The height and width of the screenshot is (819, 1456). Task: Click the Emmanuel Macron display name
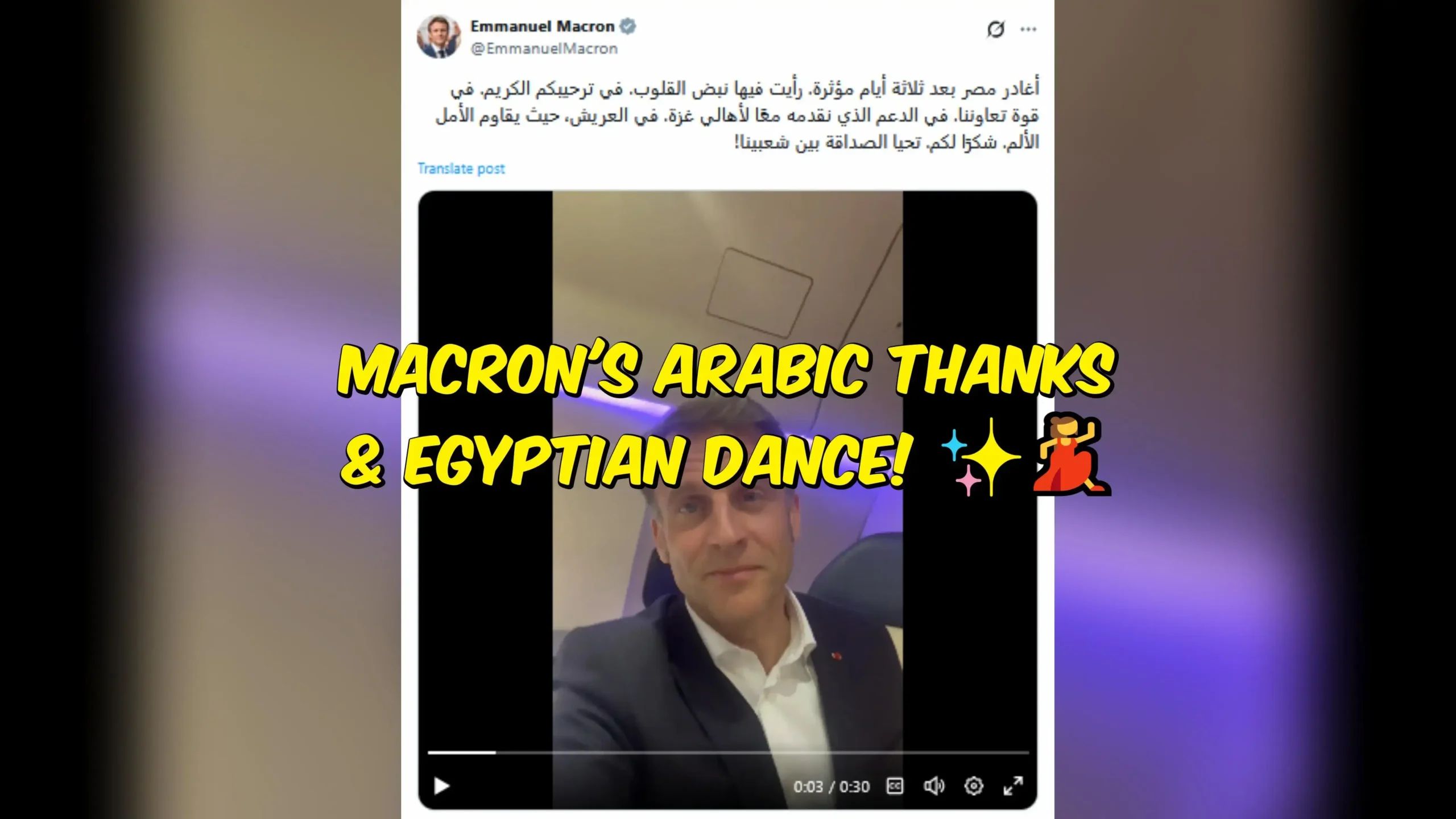[543, 26]
